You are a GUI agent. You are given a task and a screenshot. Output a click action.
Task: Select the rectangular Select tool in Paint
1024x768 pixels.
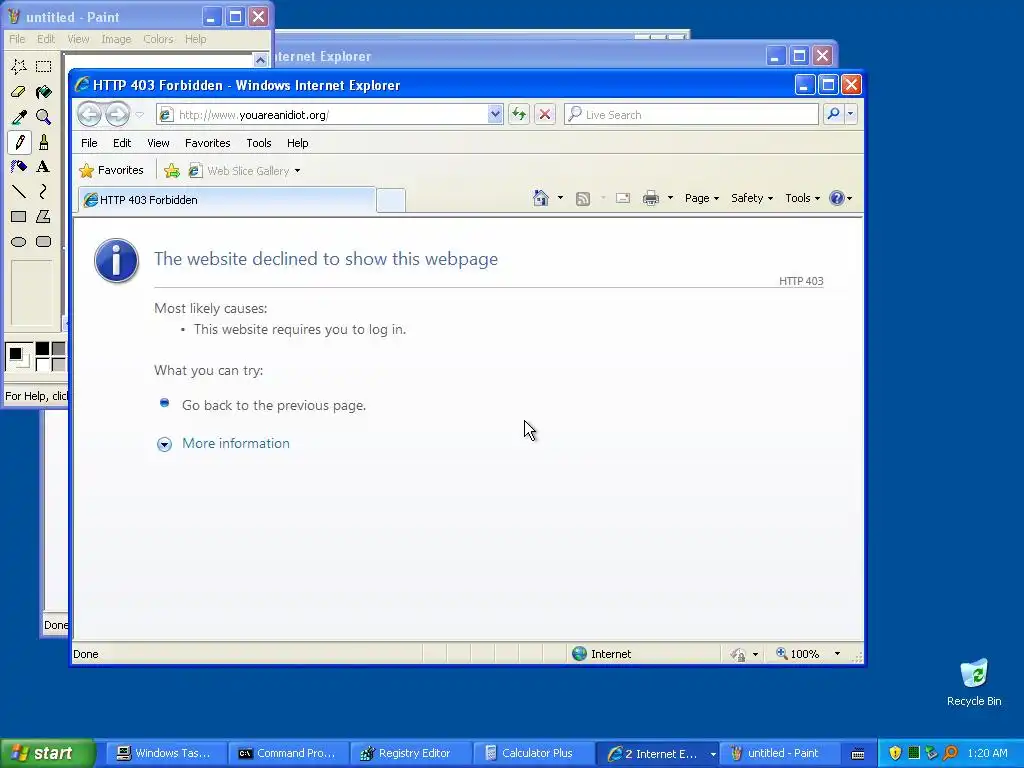coord(44,67)
